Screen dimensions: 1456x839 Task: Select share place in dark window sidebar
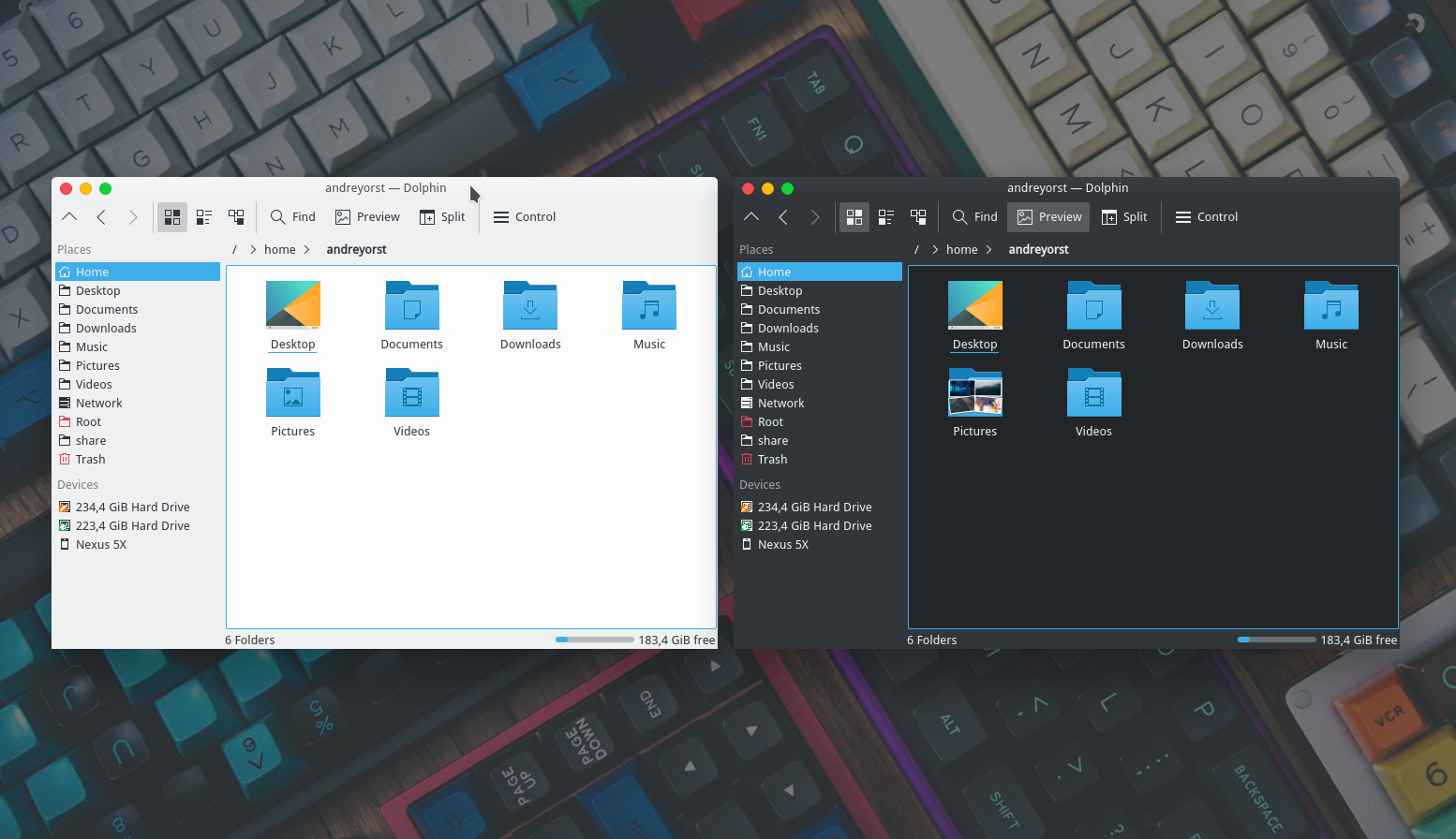point(820,440)
